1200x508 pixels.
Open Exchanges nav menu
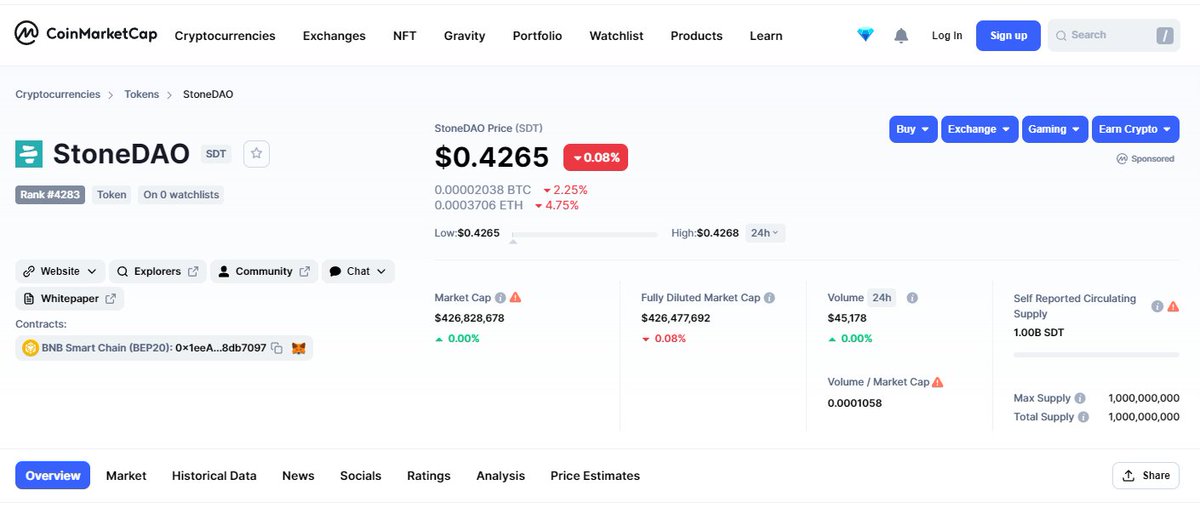pyautogui.click(x=334, y=36)
